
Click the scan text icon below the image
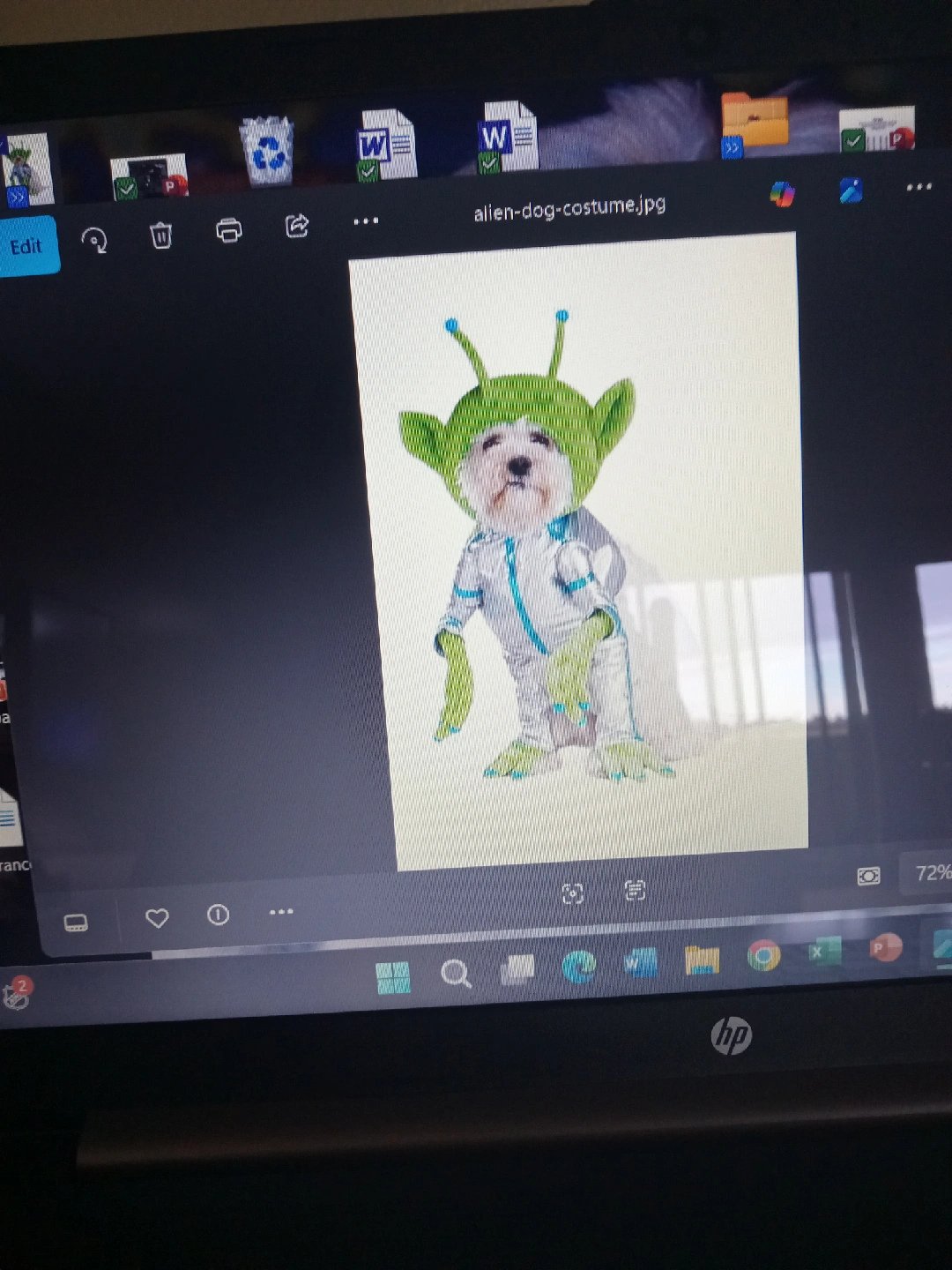(635, 891)
